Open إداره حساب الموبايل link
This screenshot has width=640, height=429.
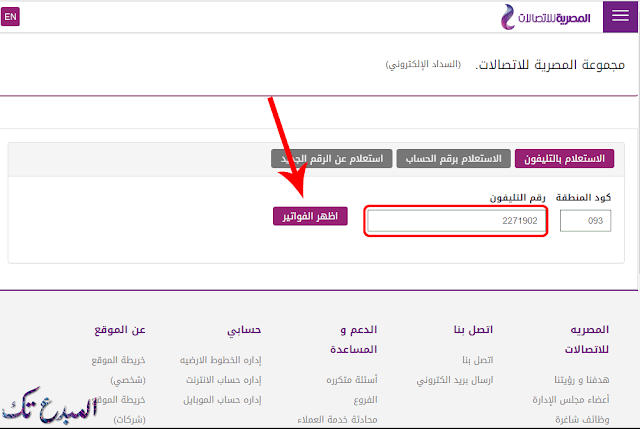point(223,399)
